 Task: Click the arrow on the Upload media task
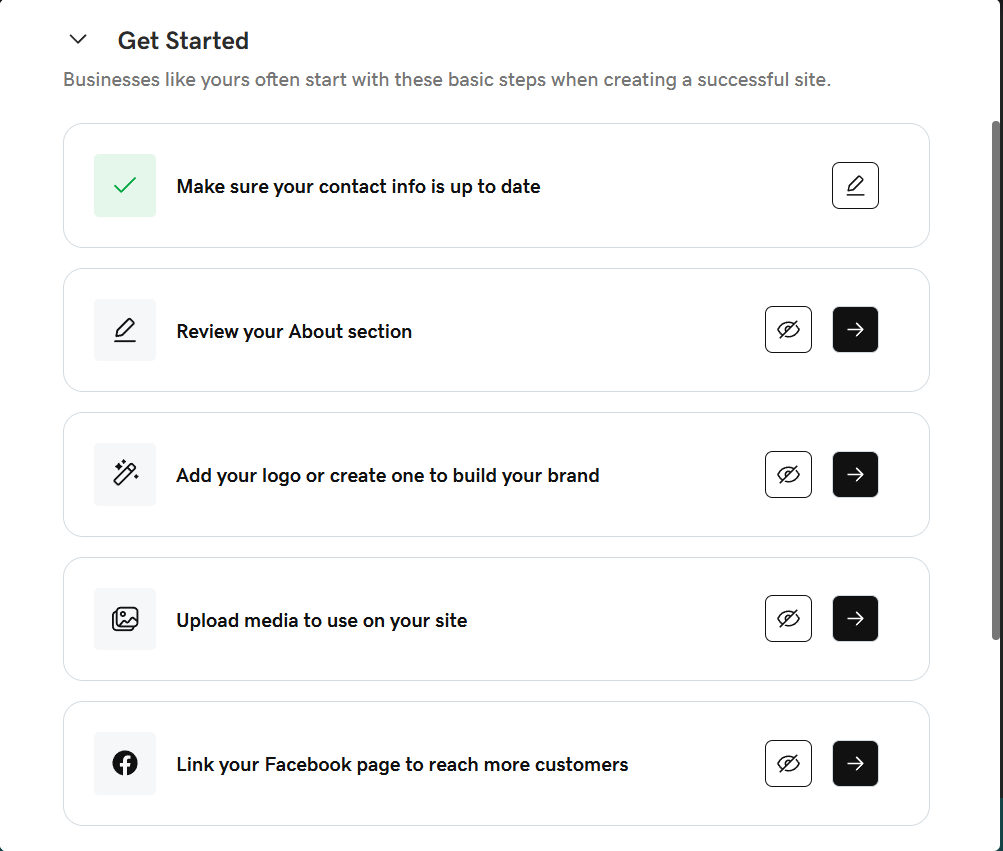coord(855,618)
